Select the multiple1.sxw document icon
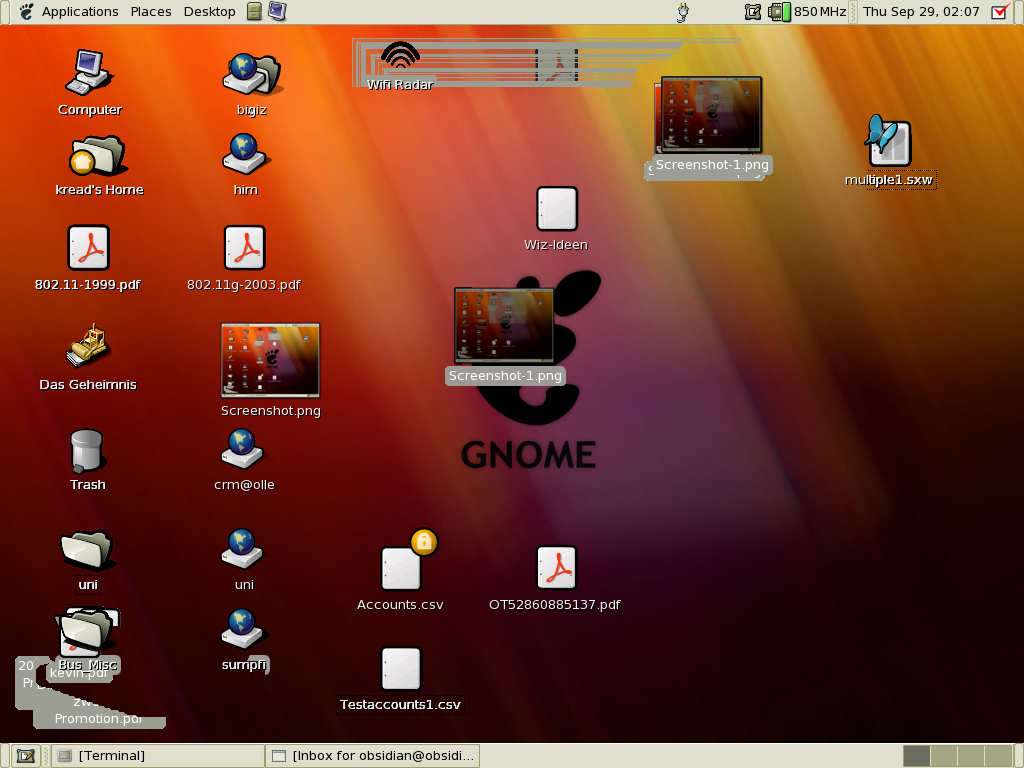 click(888, 143)
